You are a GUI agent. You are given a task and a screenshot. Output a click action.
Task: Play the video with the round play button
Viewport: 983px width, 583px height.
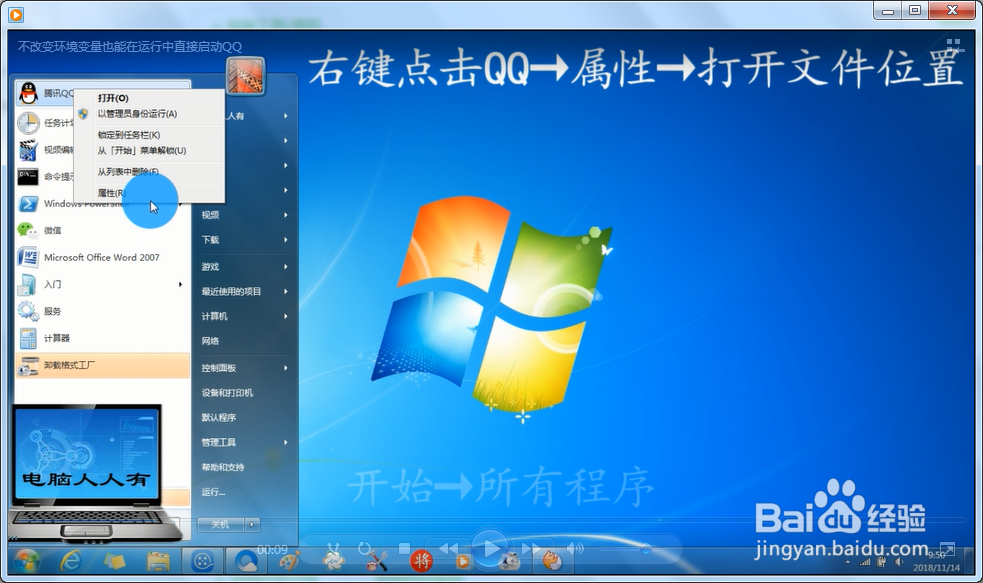(490, 549)
